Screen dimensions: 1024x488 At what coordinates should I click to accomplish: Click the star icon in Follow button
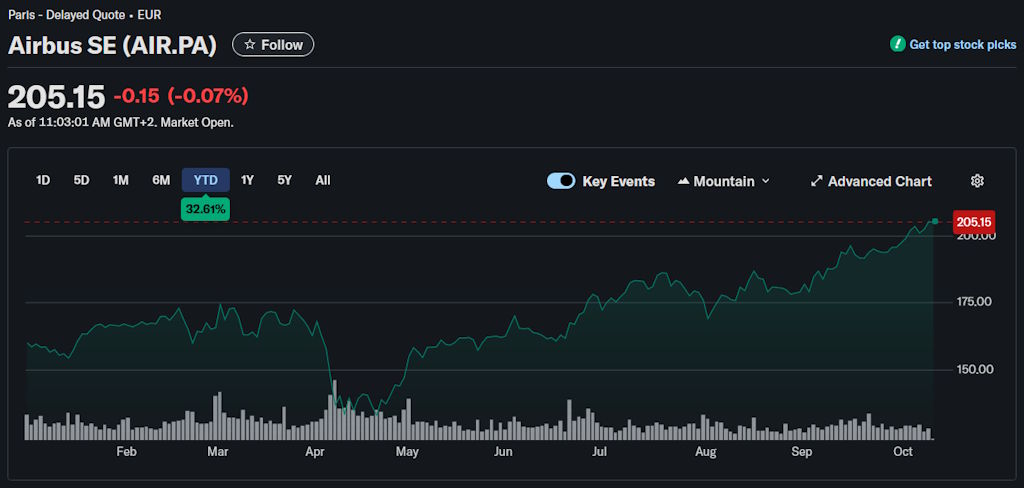pos(250,45)
